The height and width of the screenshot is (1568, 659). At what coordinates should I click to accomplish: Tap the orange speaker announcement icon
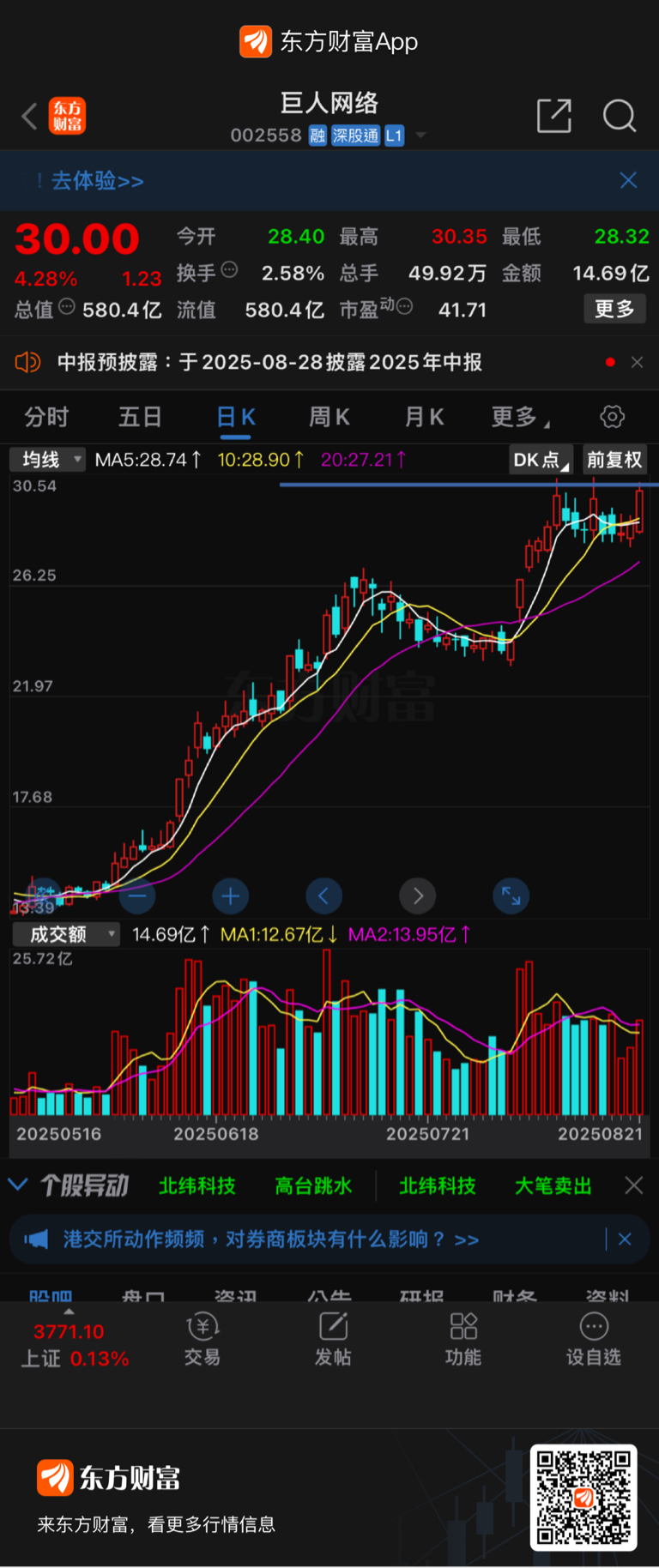point(28,362)
